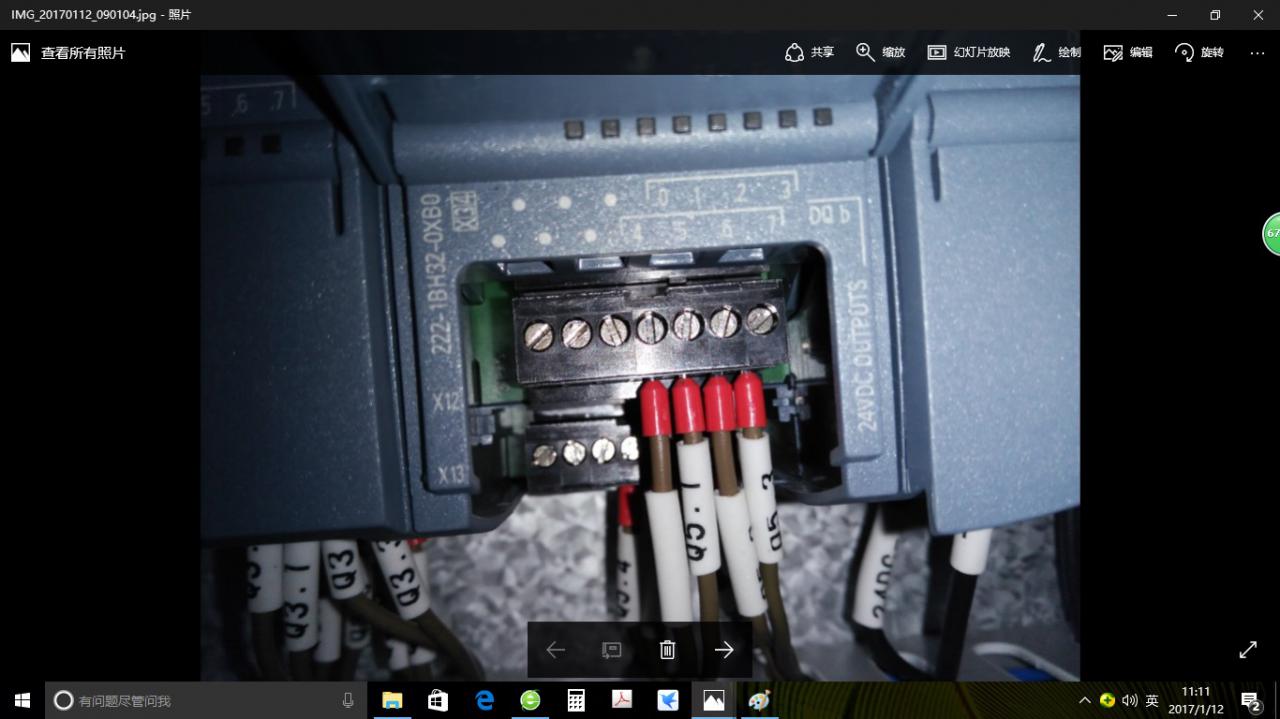
Task: Select the Draw (绘制) pen tool
Action: click(x=1057, y=52)
